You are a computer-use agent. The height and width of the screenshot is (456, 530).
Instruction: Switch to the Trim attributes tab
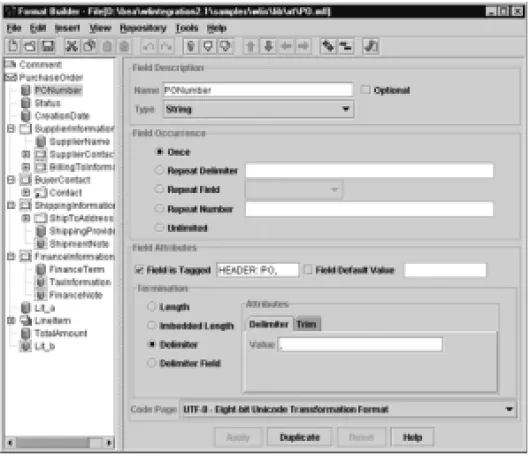coord(307,324)
